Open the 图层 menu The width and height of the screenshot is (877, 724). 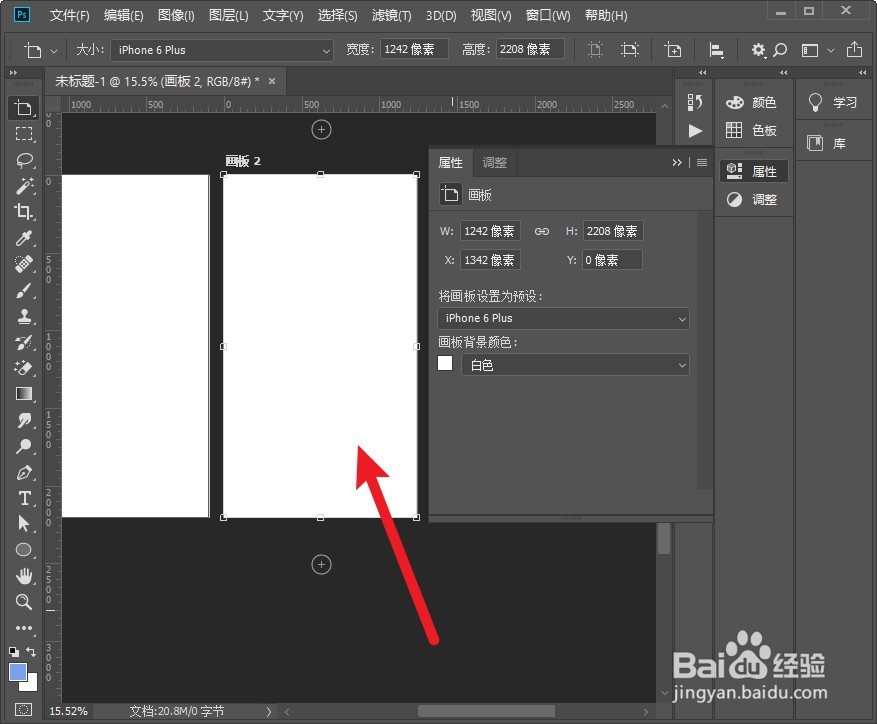(x=228, y=15)
